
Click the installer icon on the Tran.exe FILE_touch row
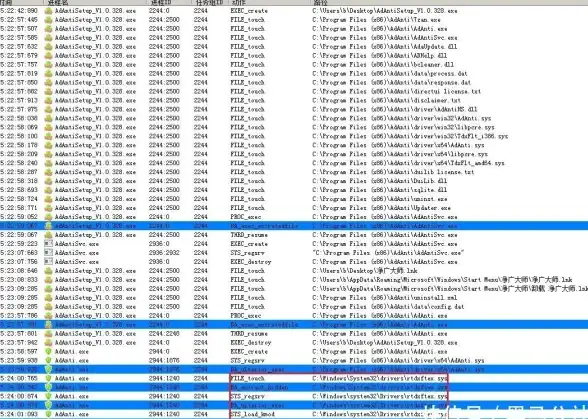tap(48, 20)
